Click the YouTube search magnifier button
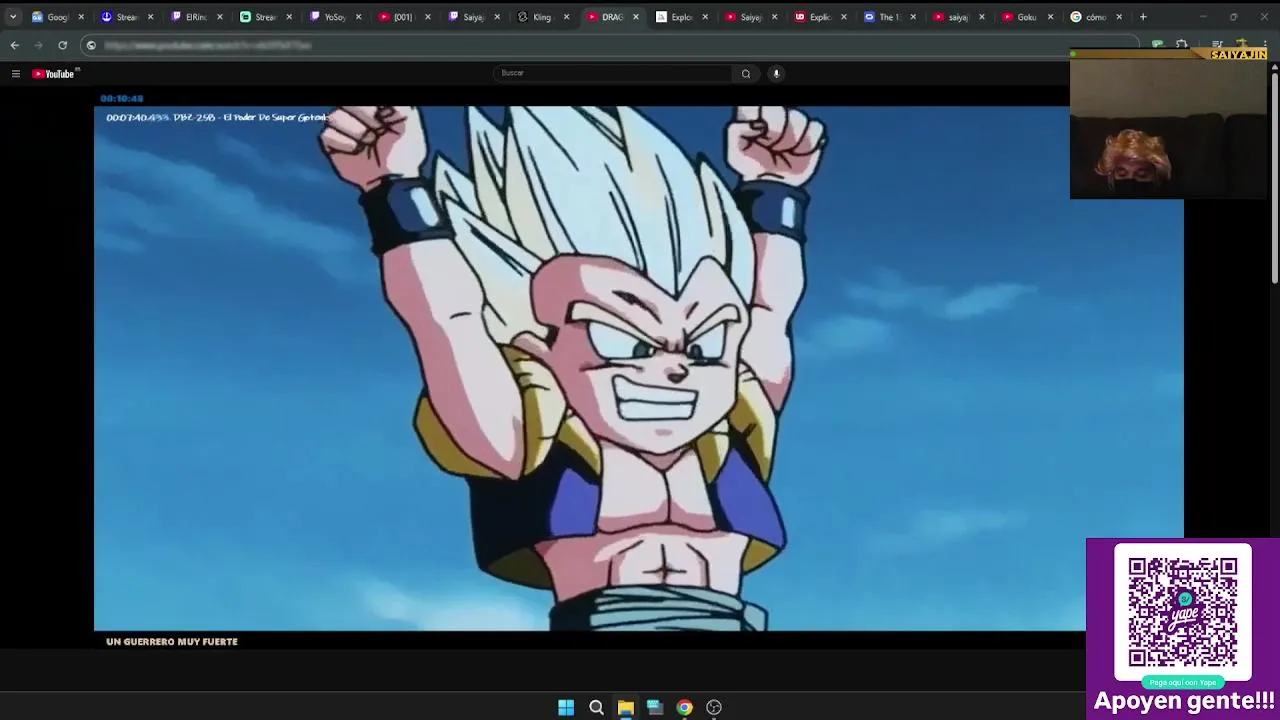 746,73
